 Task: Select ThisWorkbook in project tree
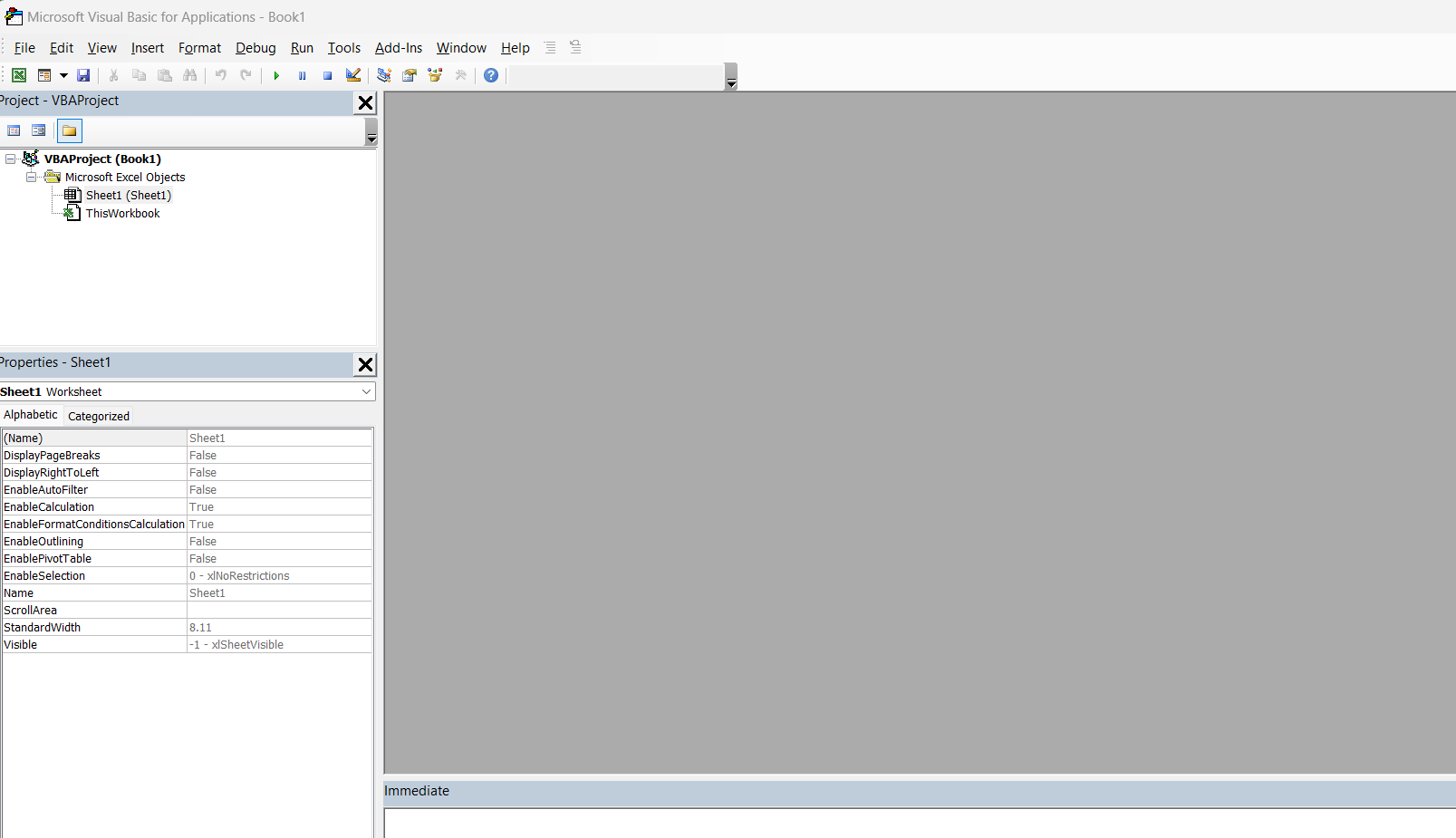122,214
